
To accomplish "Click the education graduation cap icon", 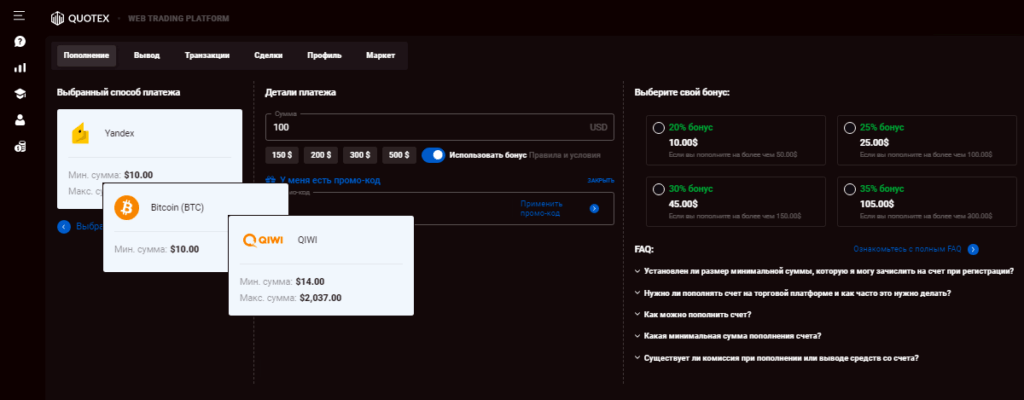I will tap(20, 94).
